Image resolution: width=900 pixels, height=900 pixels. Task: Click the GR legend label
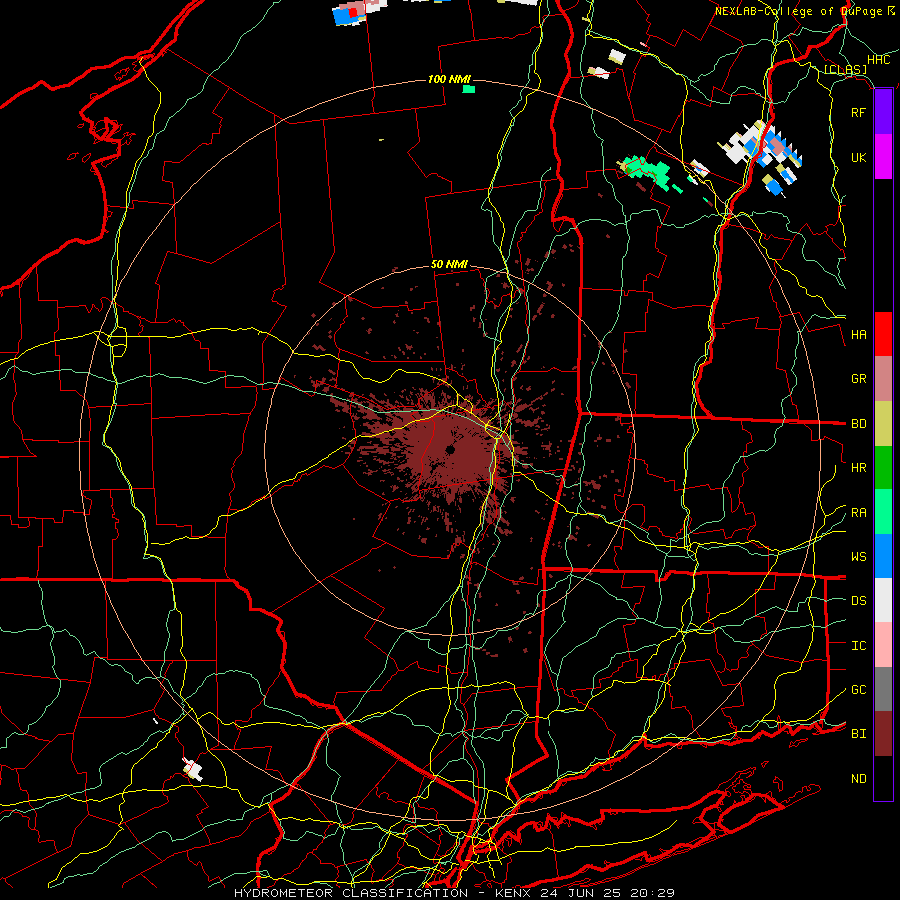click(x=858, y=379)
